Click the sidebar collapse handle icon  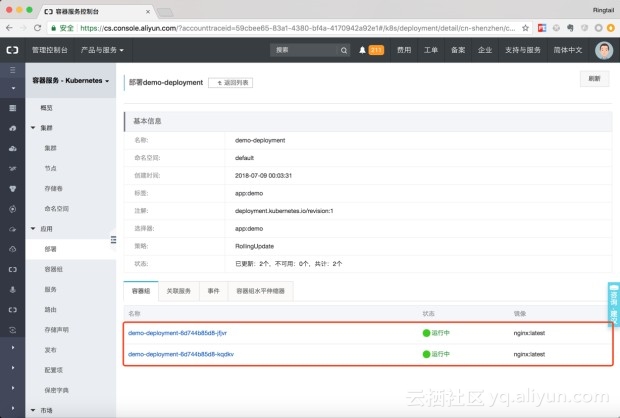pos(113,240)
